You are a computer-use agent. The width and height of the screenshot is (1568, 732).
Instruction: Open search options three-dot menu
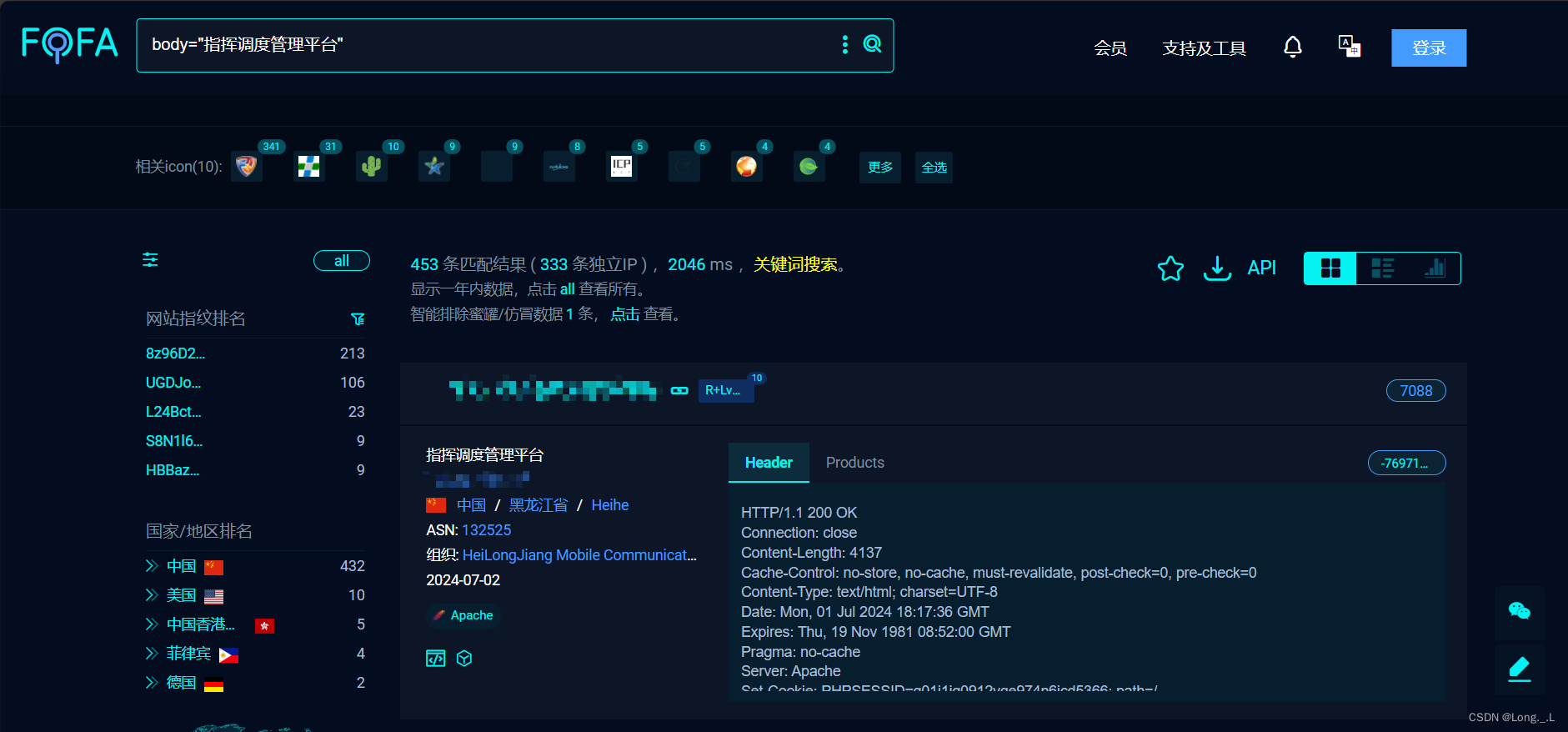pyautogui.click(x=845, y=44)
